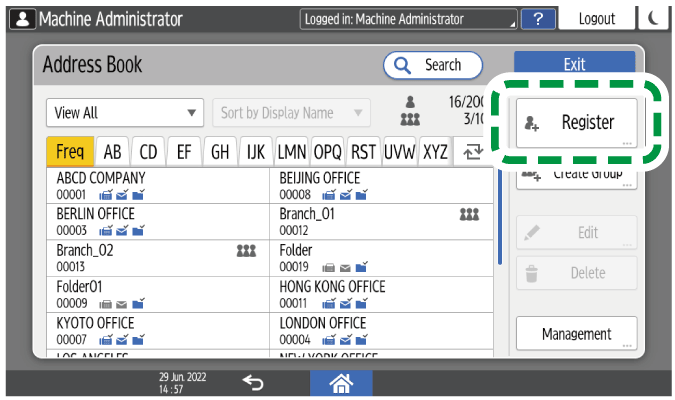Tap the group icon on Branch_02
The image size is (675, 400).
246,251
